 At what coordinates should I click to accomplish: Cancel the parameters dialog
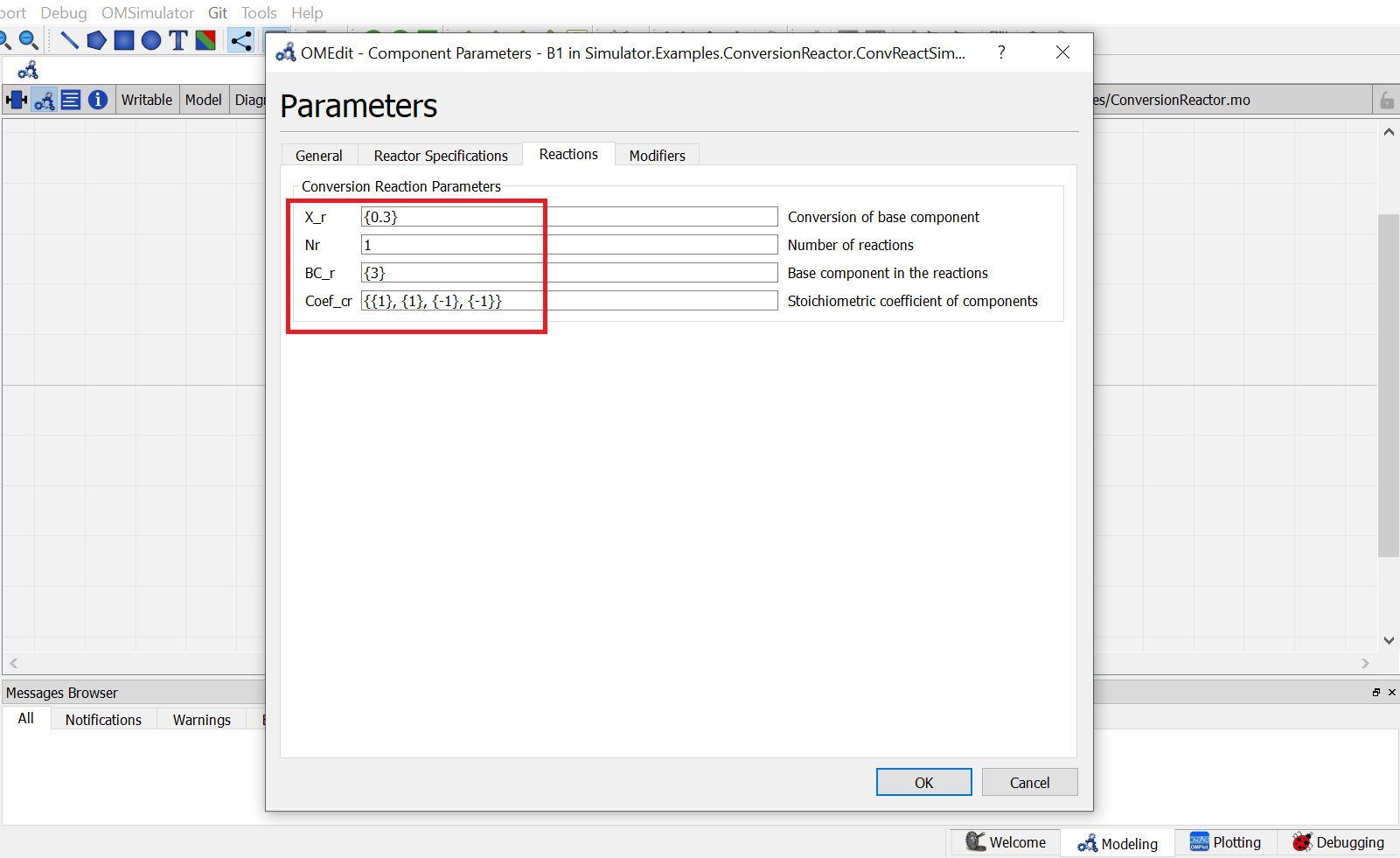coord(1030,783)
